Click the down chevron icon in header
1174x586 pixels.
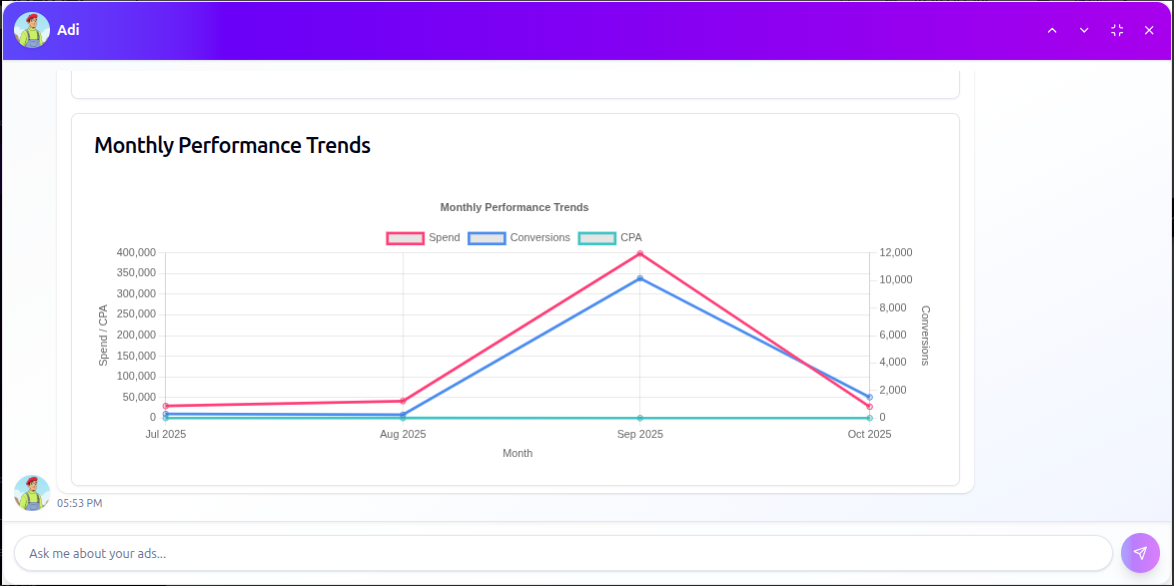[1084, 30]
